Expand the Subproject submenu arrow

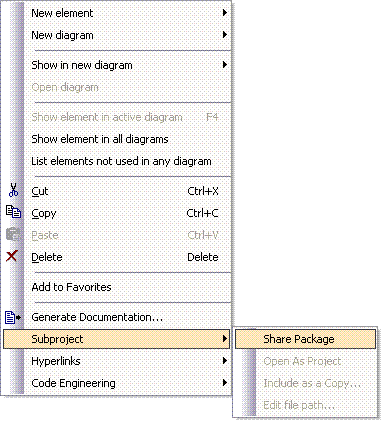point(225,339)
